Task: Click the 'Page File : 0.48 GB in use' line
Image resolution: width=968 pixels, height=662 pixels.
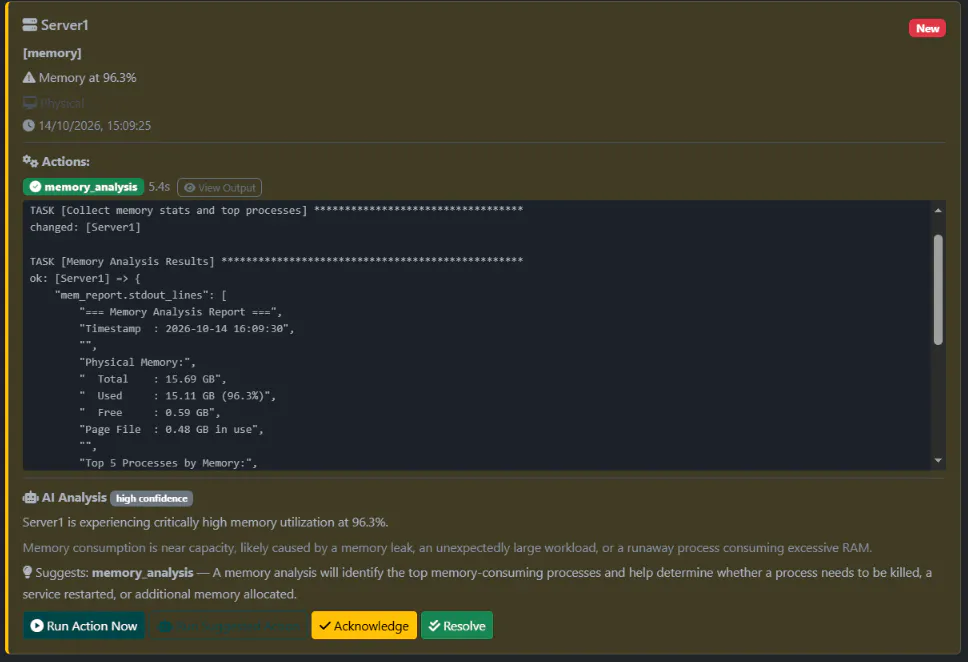Action: (171, 429)
